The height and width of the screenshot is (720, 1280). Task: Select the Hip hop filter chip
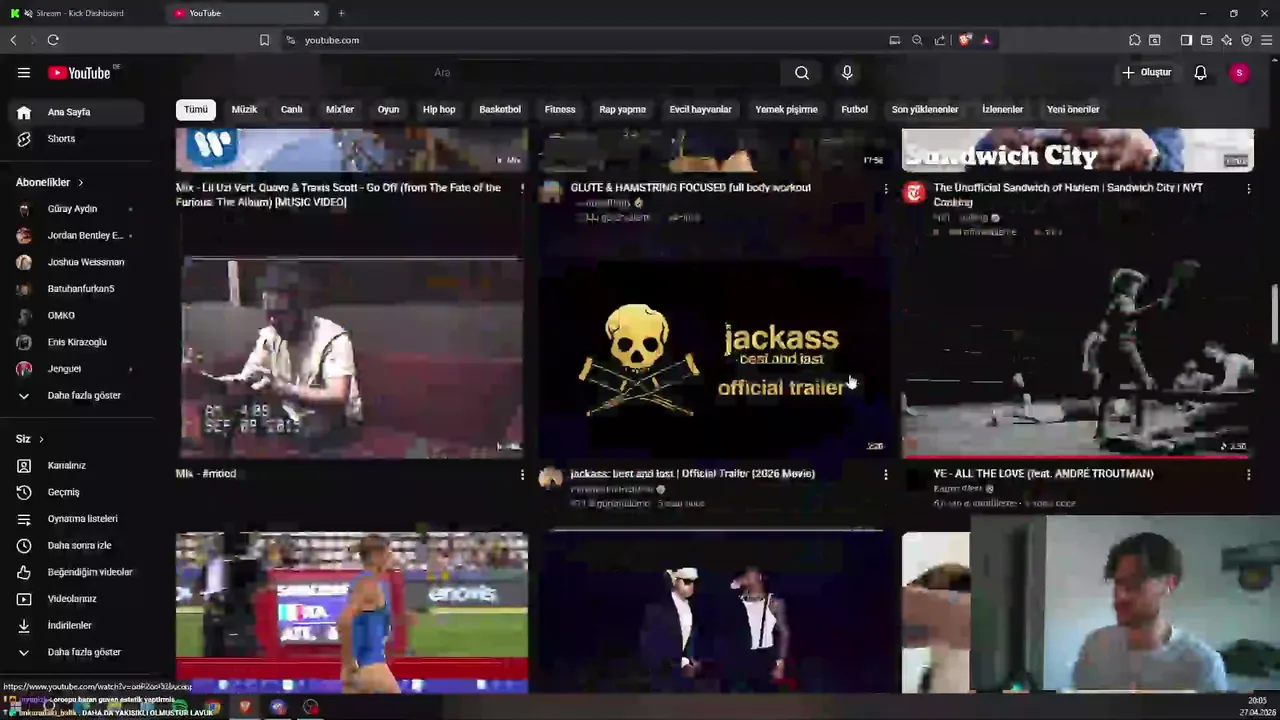tap(439, 109)
